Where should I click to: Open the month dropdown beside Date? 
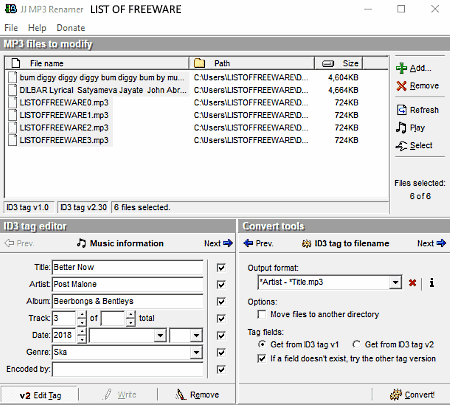tap(160, 335)
